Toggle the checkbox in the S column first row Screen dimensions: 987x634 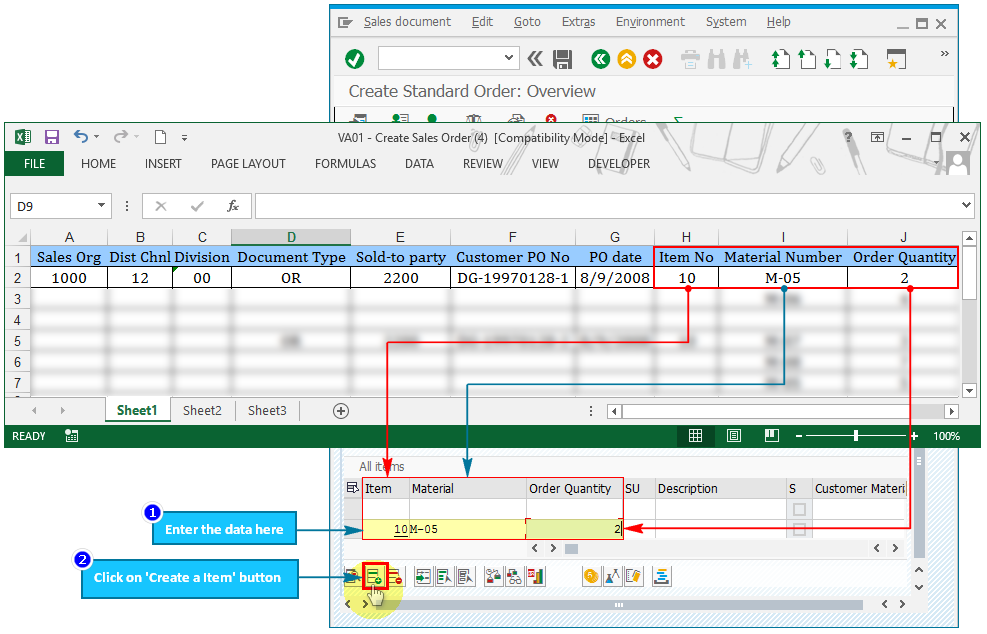(x=799, y=510)
